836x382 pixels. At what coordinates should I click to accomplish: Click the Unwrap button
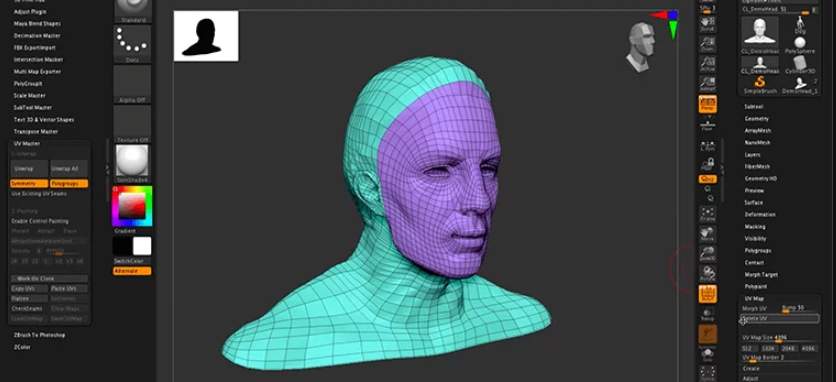29,169
